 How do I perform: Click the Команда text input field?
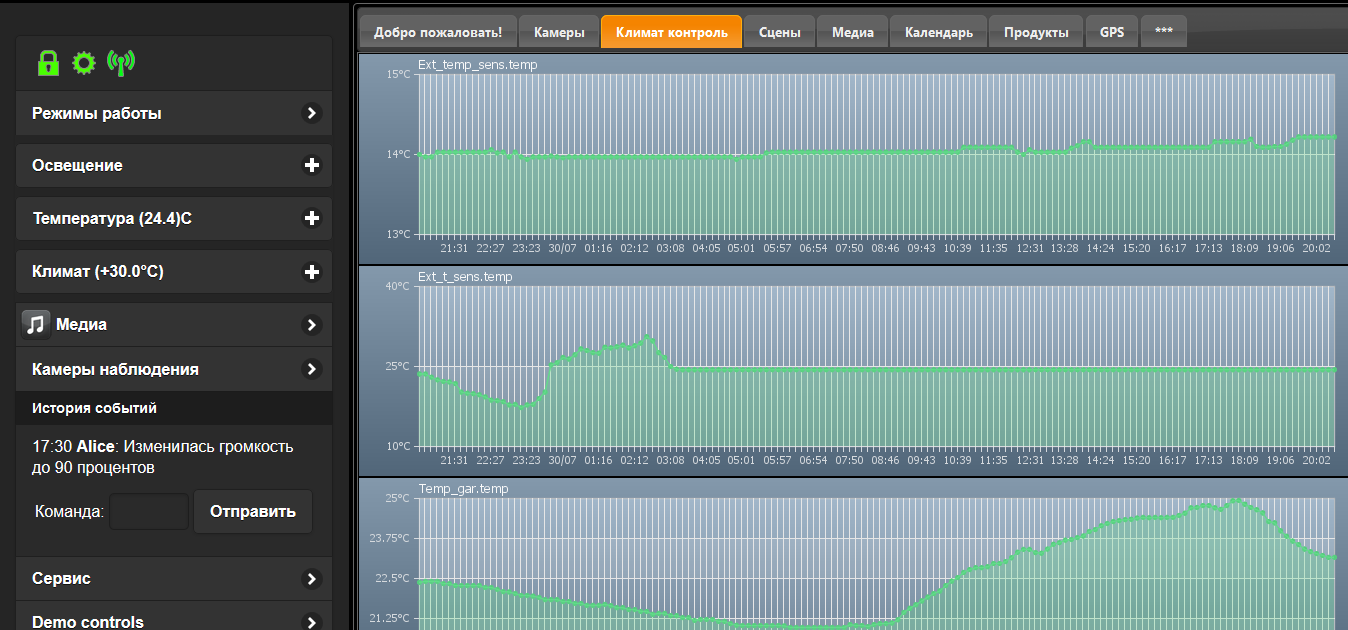pyautogui.click(x=149, y=512)
